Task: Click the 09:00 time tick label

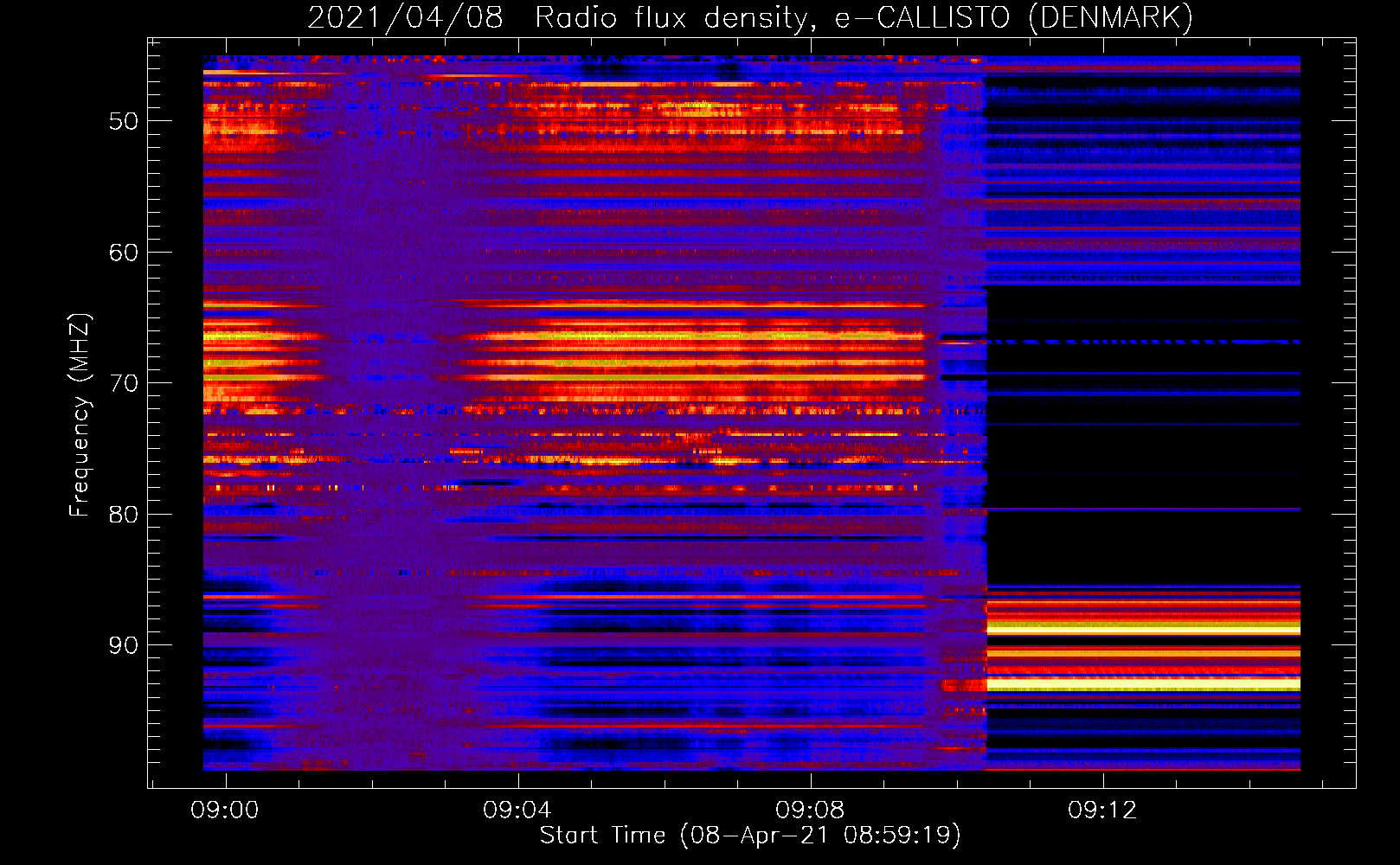Action: coord(225,811)
